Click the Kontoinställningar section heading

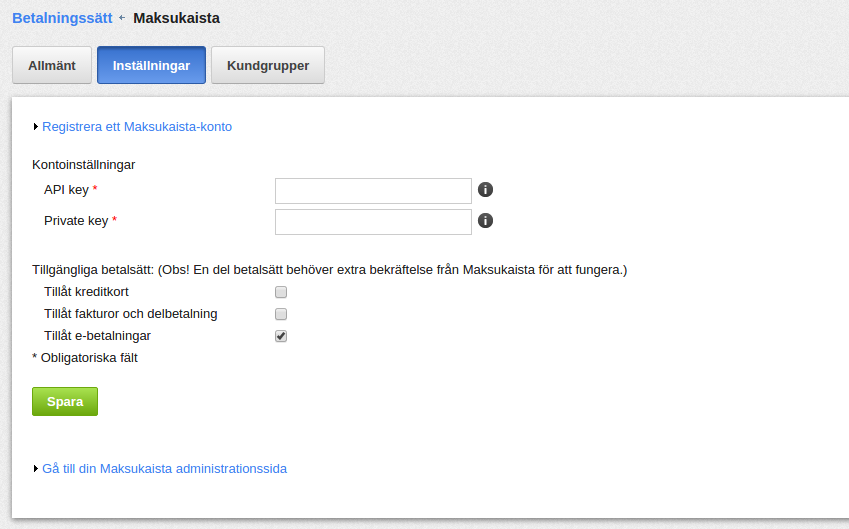pos(83,165)
